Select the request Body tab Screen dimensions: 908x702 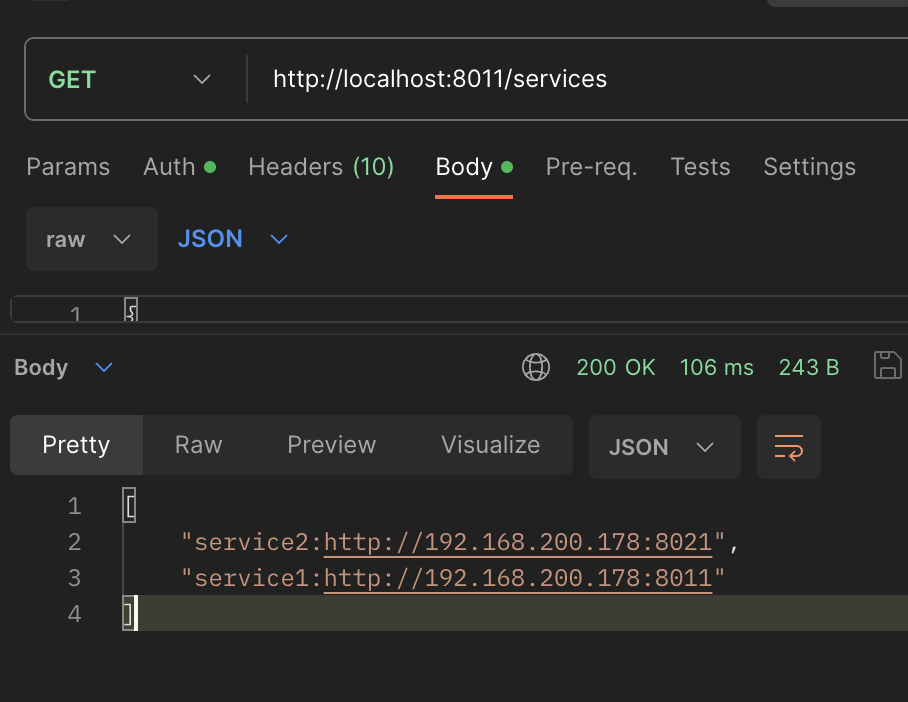pyautogui.click(x=474, y=167)
